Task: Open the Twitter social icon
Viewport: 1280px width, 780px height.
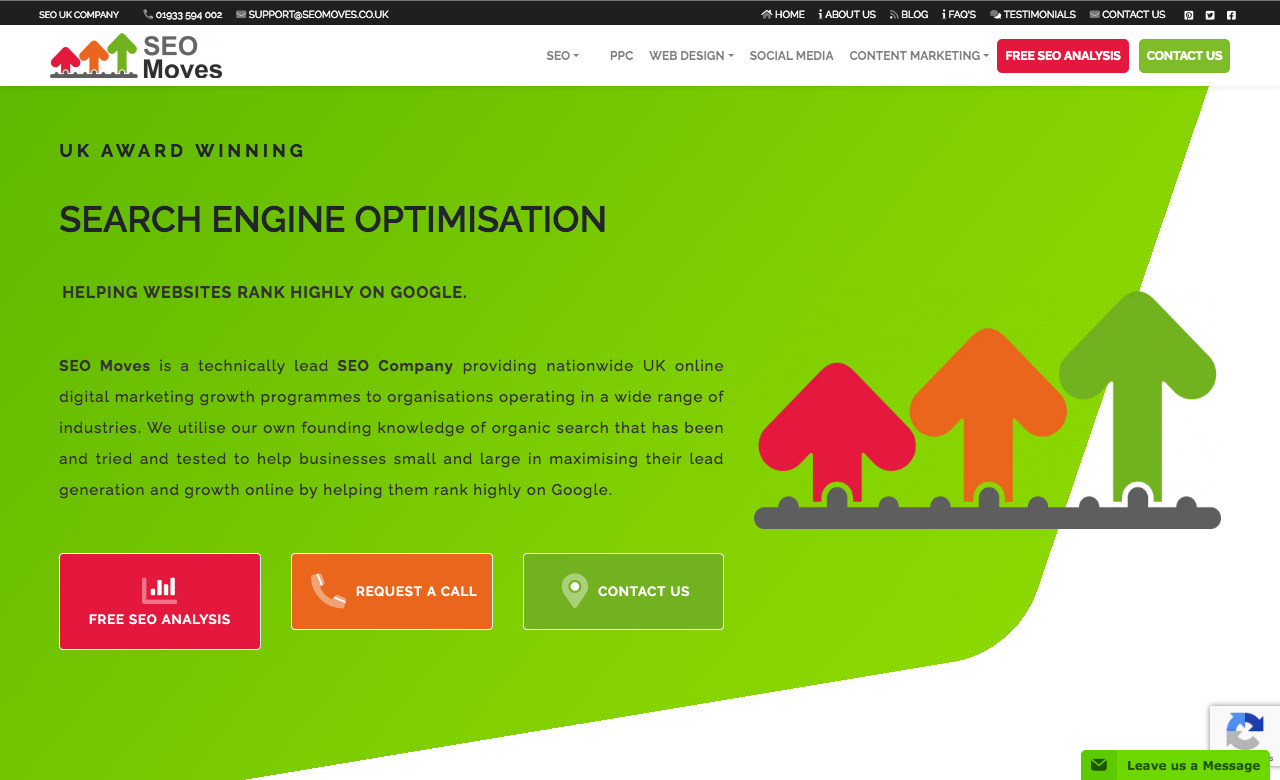Action: coord(1210,15)
